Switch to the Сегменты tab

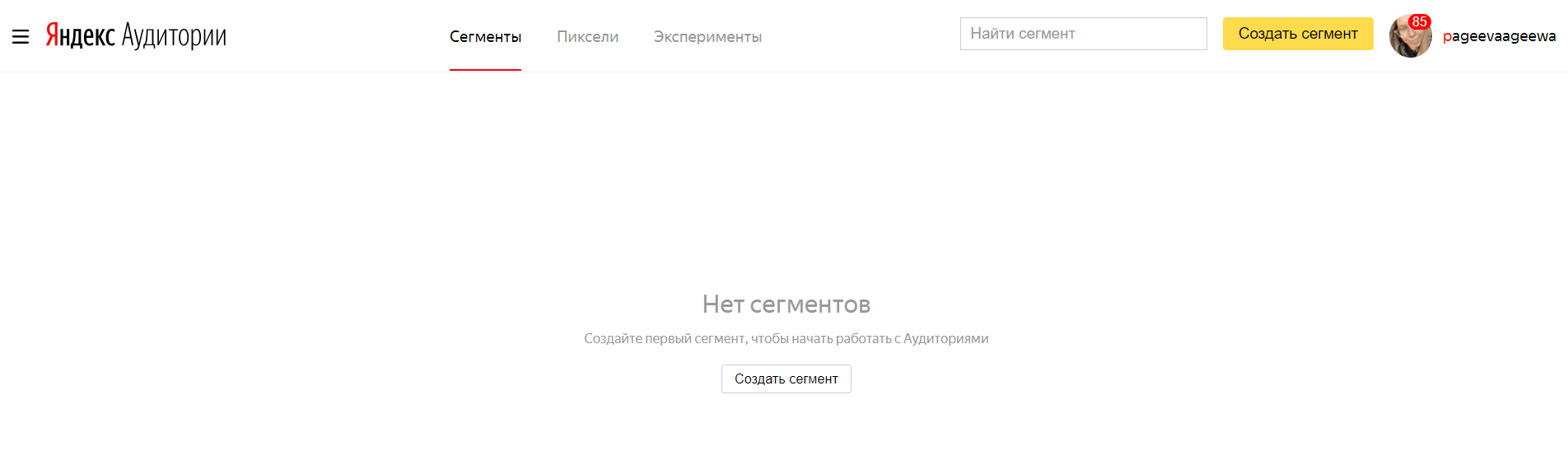[485, 37]
